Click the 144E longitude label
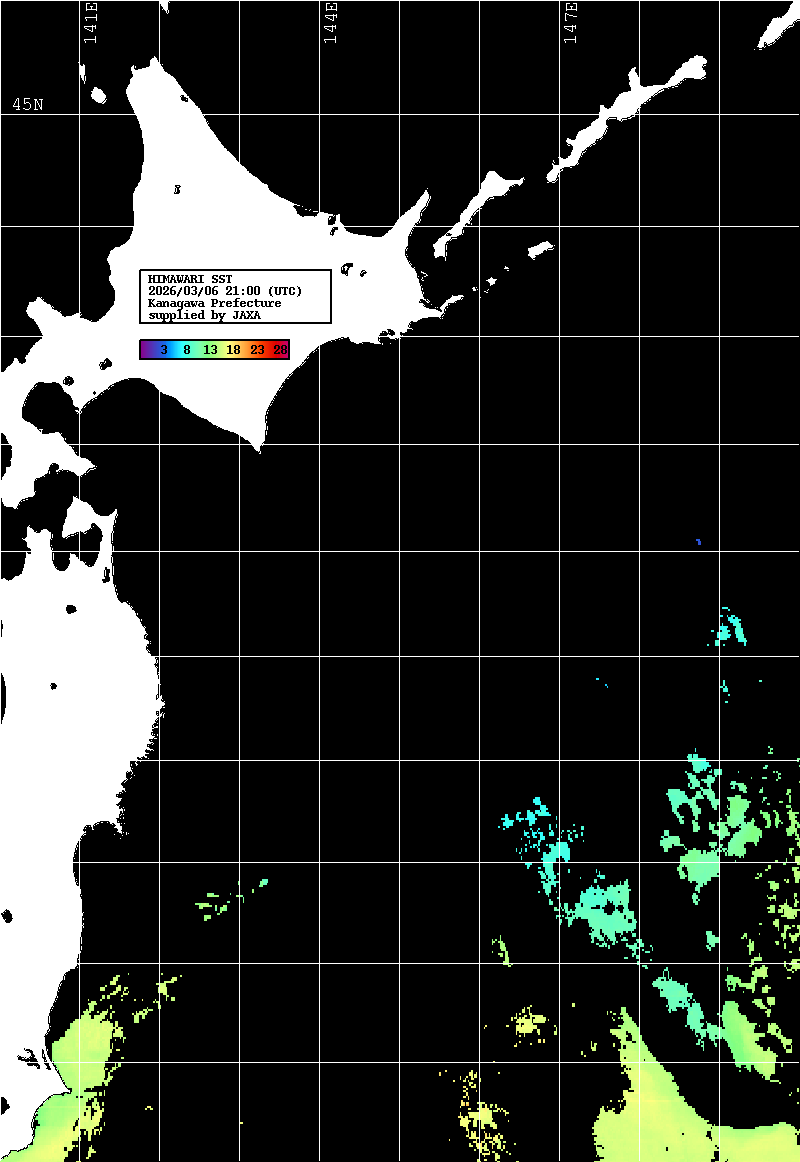This screenshot has width=800, height=1162. tap(330, 23)
